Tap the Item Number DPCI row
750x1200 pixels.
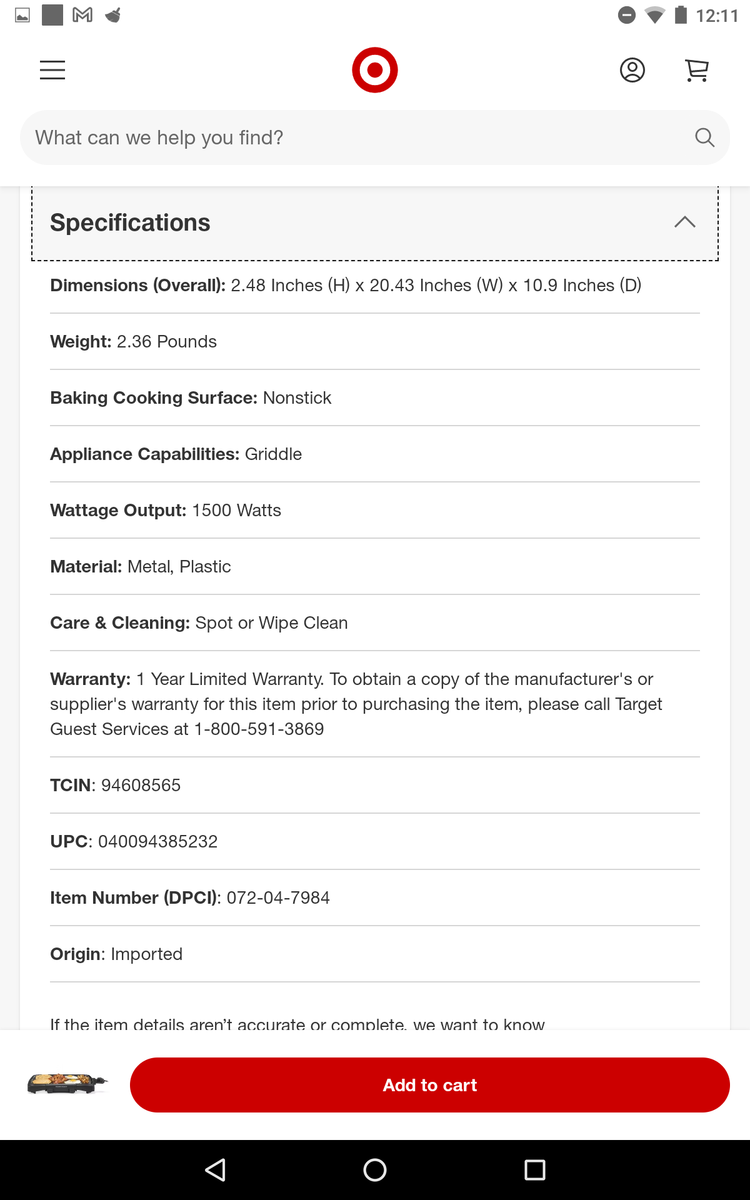pyautogui.click(x=375, y=897)
